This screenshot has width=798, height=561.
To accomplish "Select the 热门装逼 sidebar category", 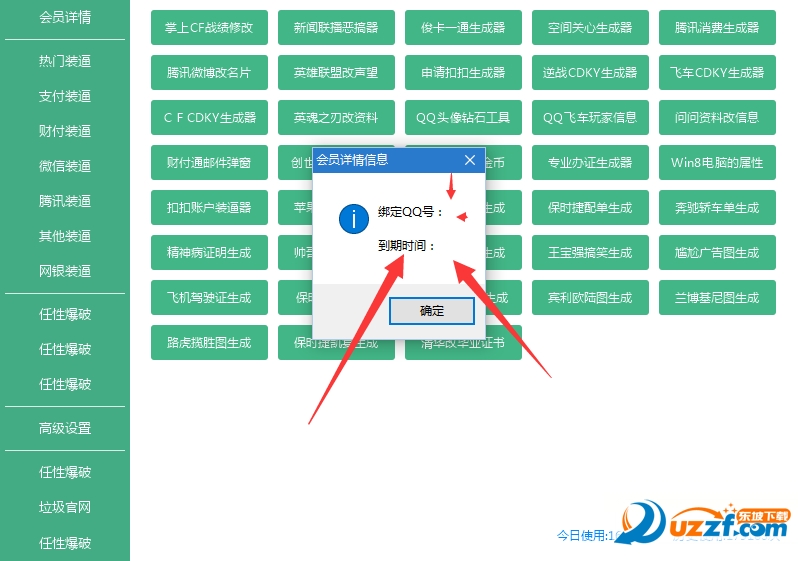I will coord(65,61).
